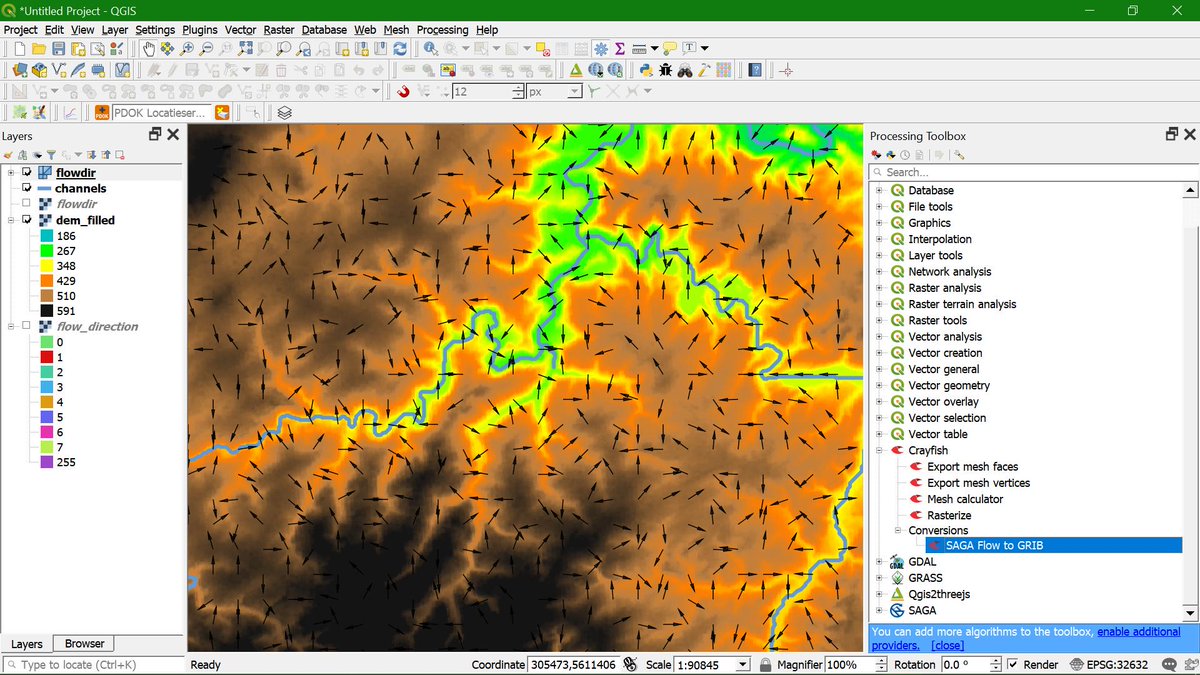Click the messages speech bubble in status bar
The width and height of the screenshot is (1200, 675).
(1169, 665)
